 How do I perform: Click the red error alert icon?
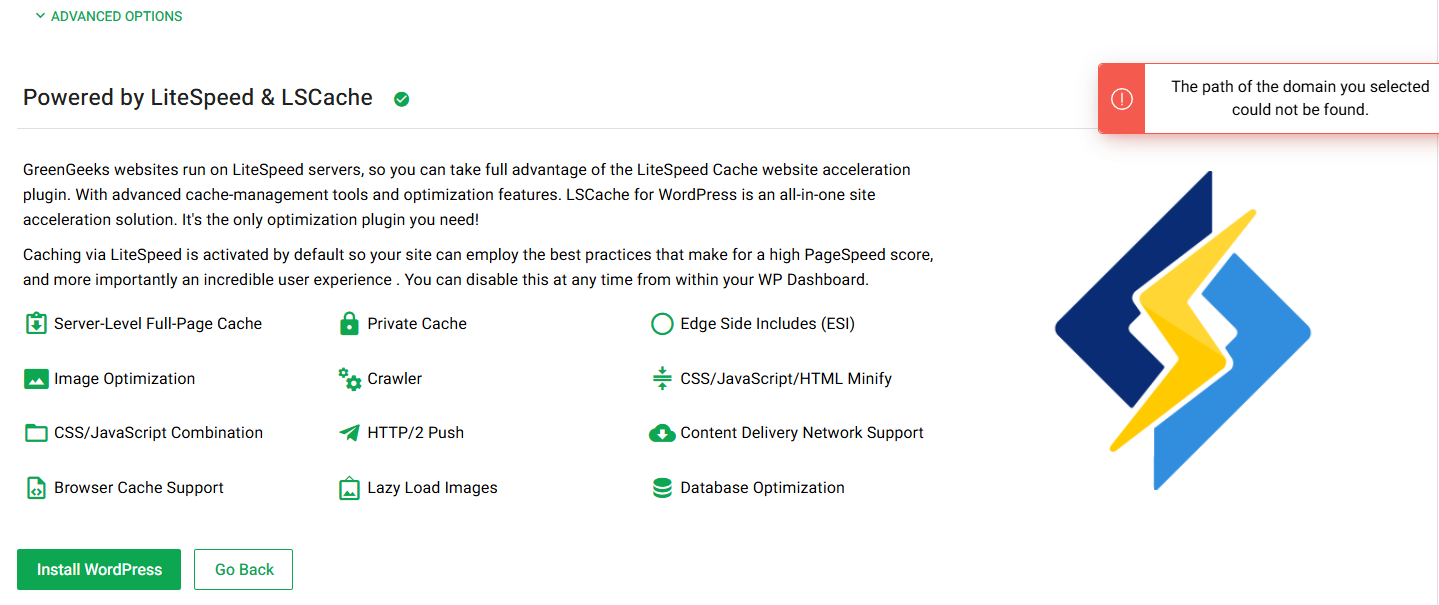pyautogui.click(x=1122, y=98)
